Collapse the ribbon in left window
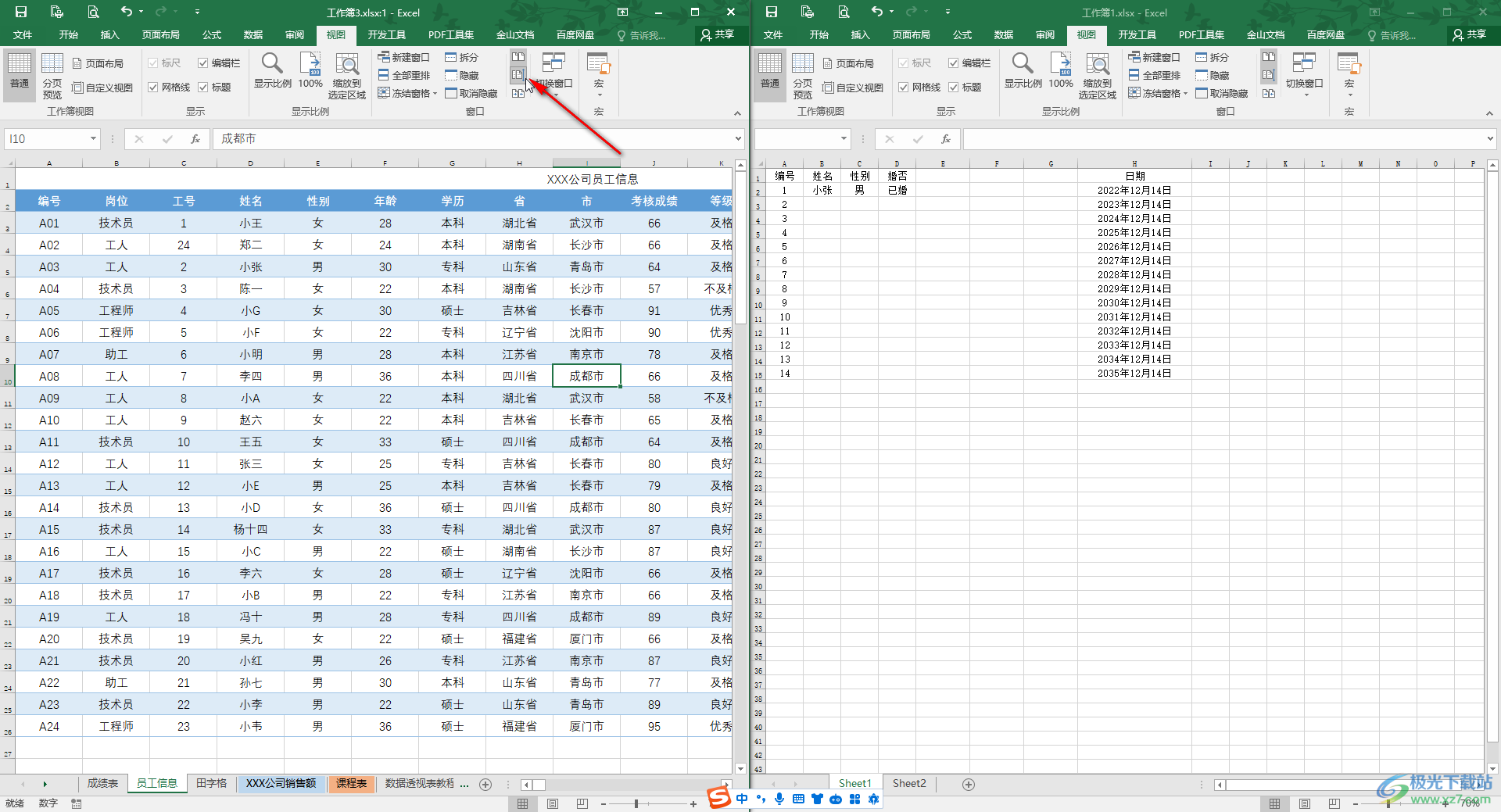Image resolution: width=1501 pixels, height=812 pixels. coord(737,113)
